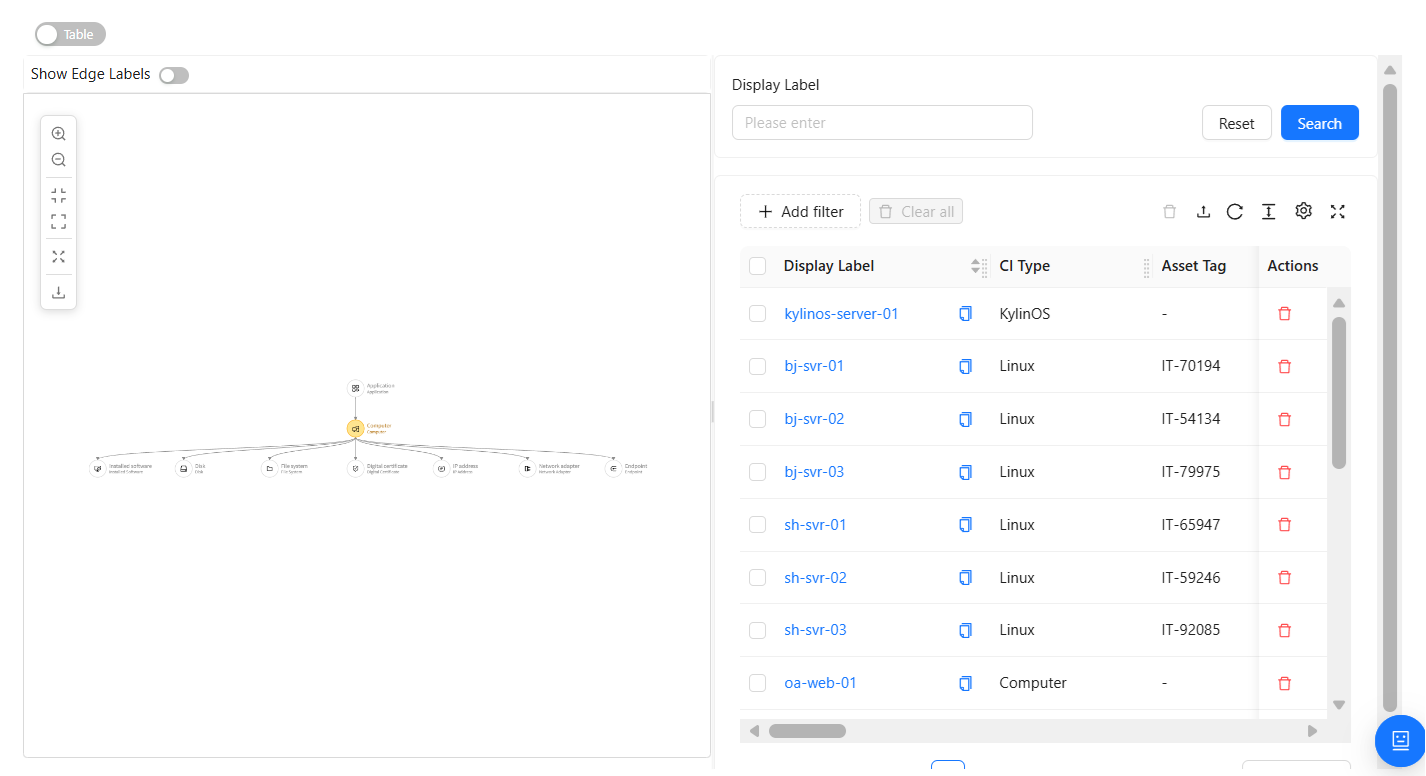Delete the oa-web-01 row
This screenshot has height=776, width=1426.
click(x=1285, y=683)
